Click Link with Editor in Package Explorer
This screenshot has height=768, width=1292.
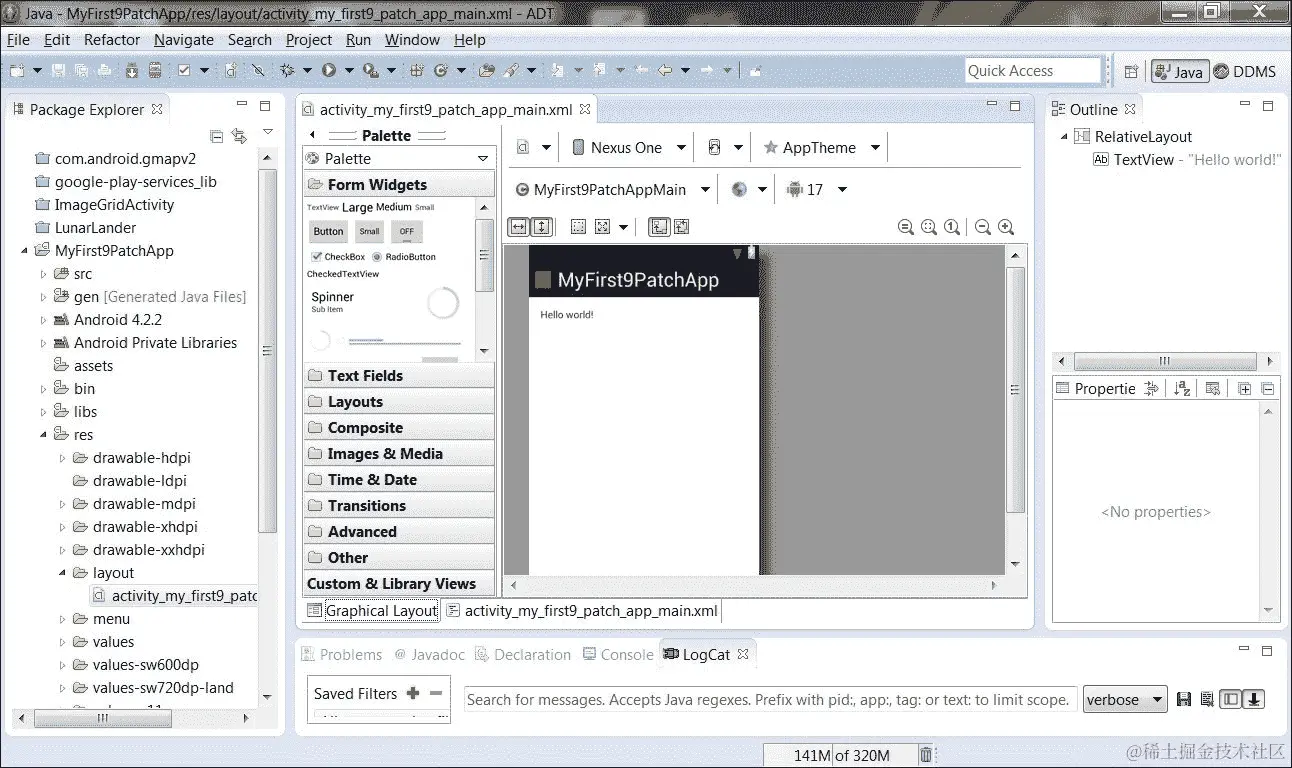[239, 136]
